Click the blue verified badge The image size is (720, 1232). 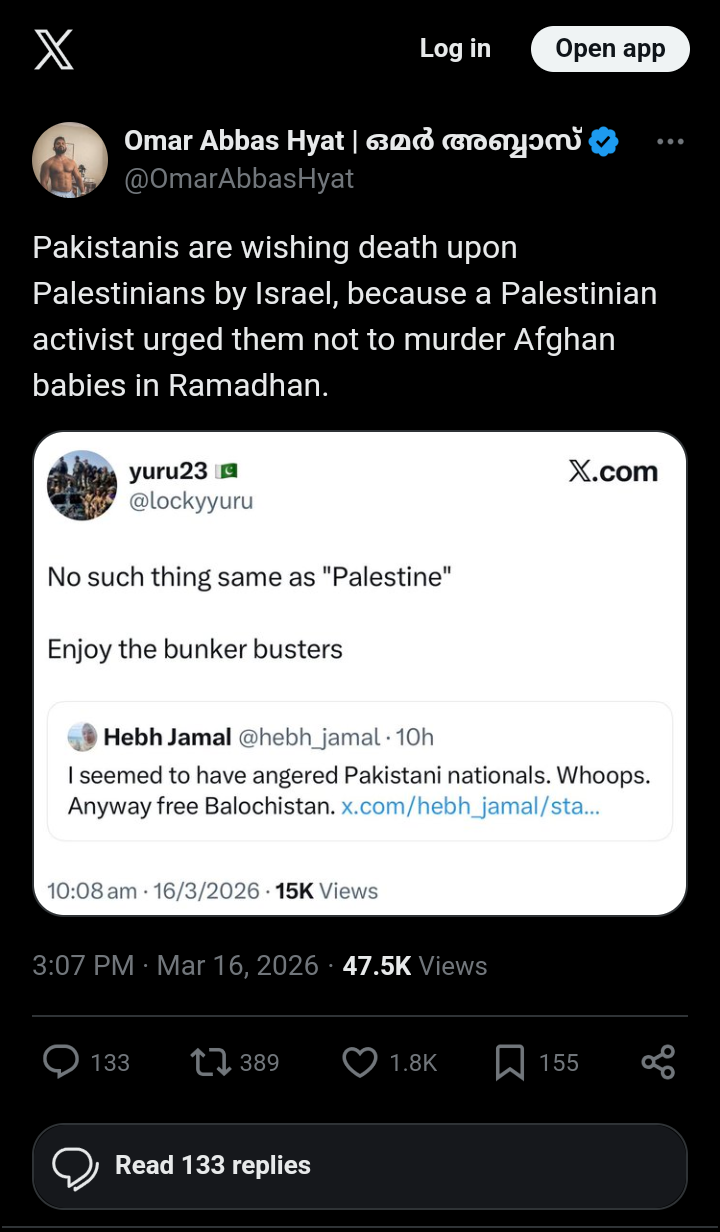(x=603, y=142)
